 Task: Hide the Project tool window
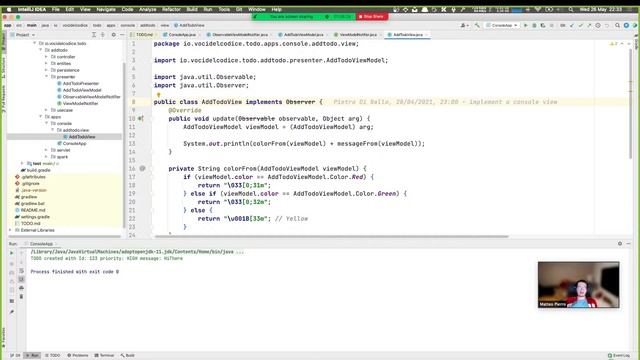click(x=122, y=35)
